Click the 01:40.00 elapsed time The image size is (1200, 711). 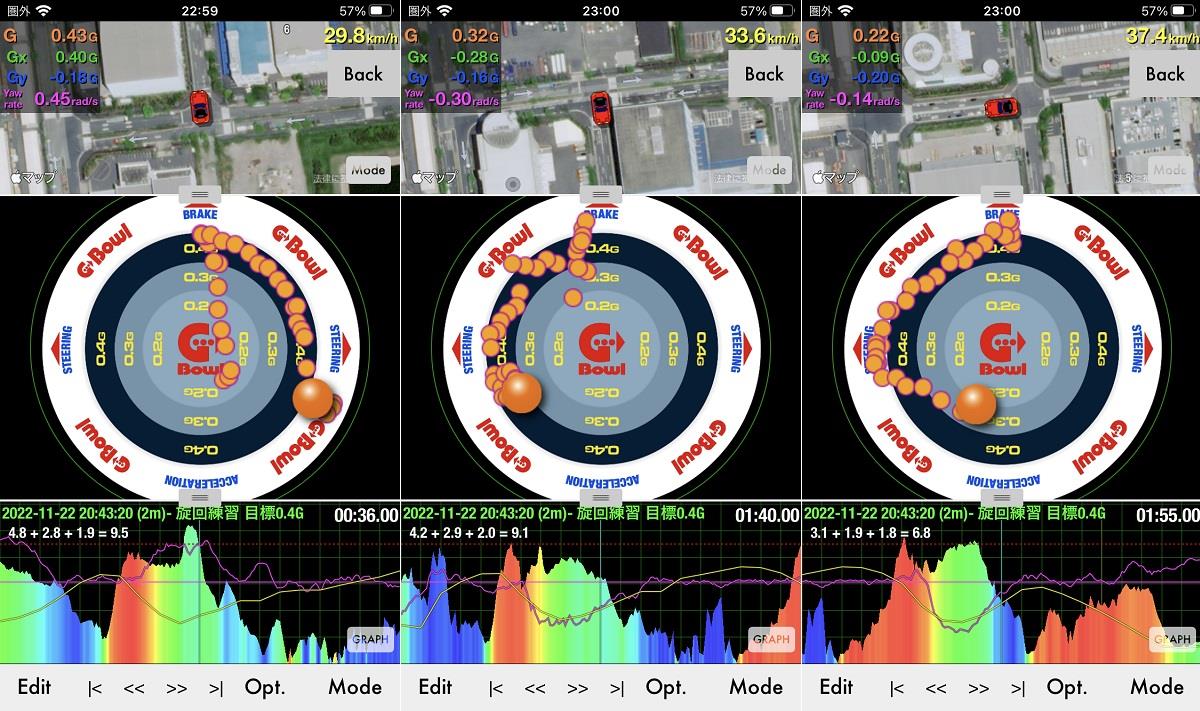[x=767, y=515]
